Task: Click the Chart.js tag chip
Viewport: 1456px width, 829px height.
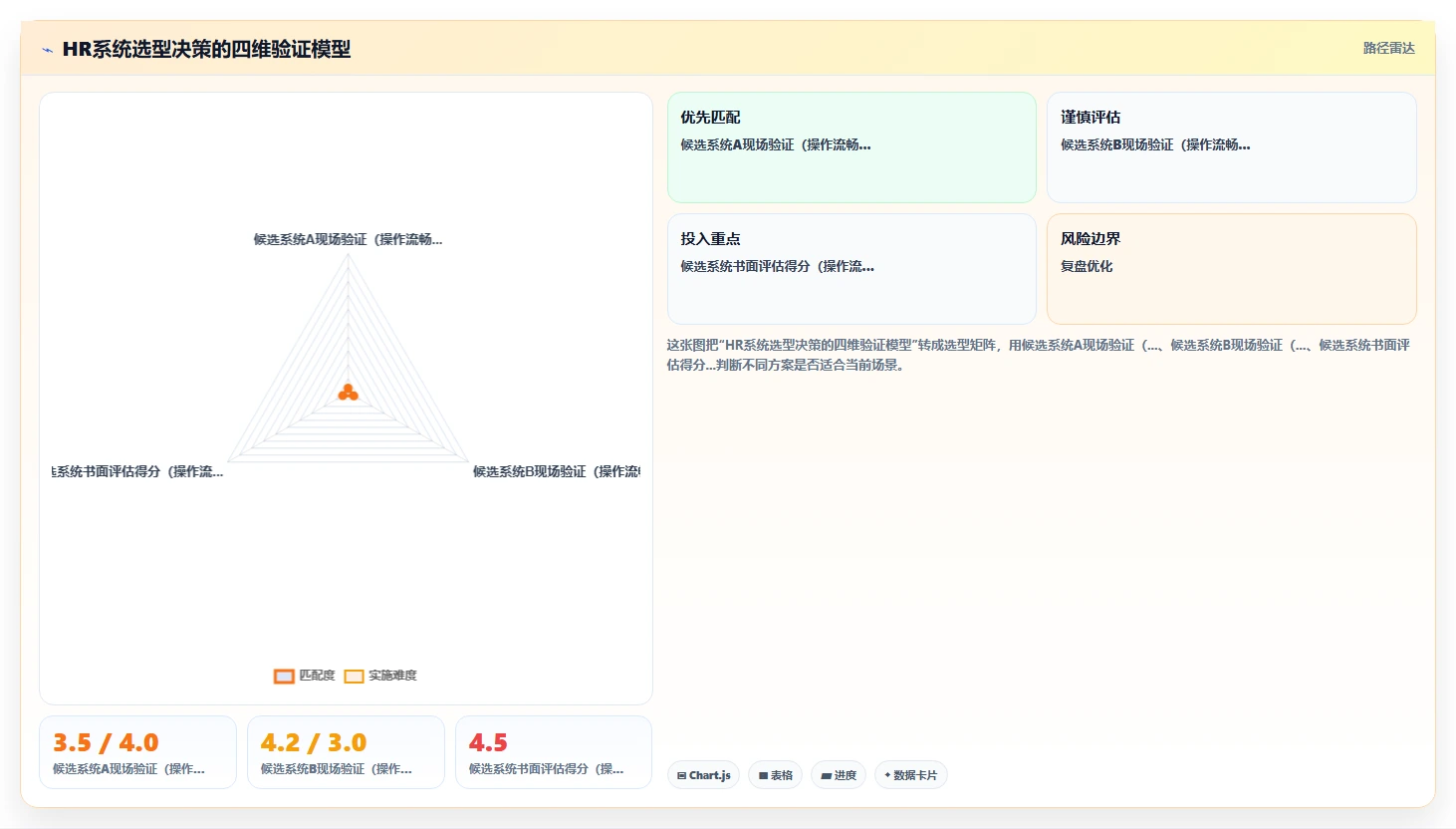Action: 703,775
